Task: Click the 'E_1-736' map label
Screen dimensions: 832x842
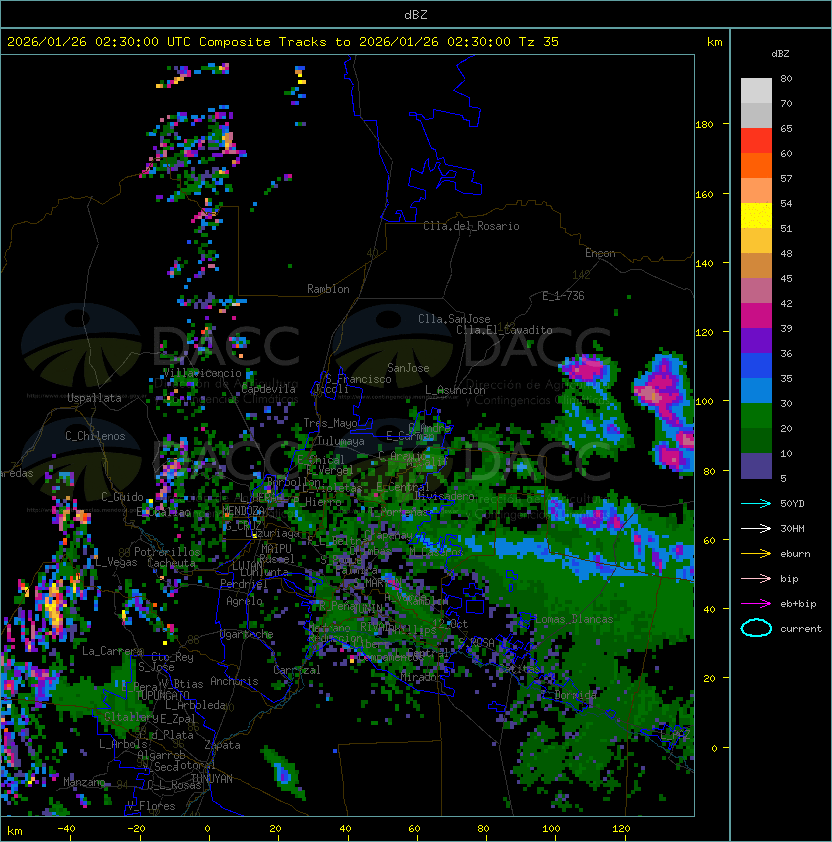Action: (x=563, y=296)
